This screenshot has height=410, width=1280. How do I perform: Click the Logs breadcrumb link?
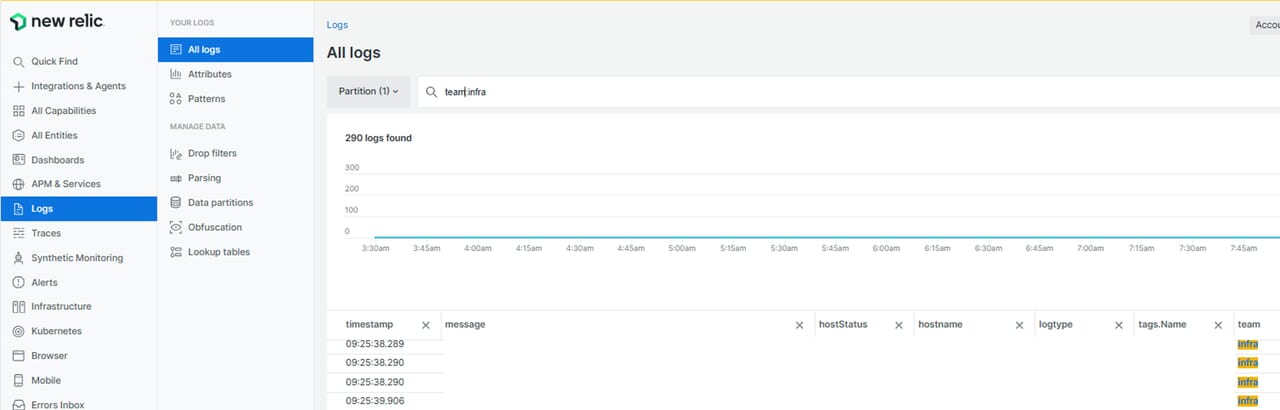[x=337, y=25]
